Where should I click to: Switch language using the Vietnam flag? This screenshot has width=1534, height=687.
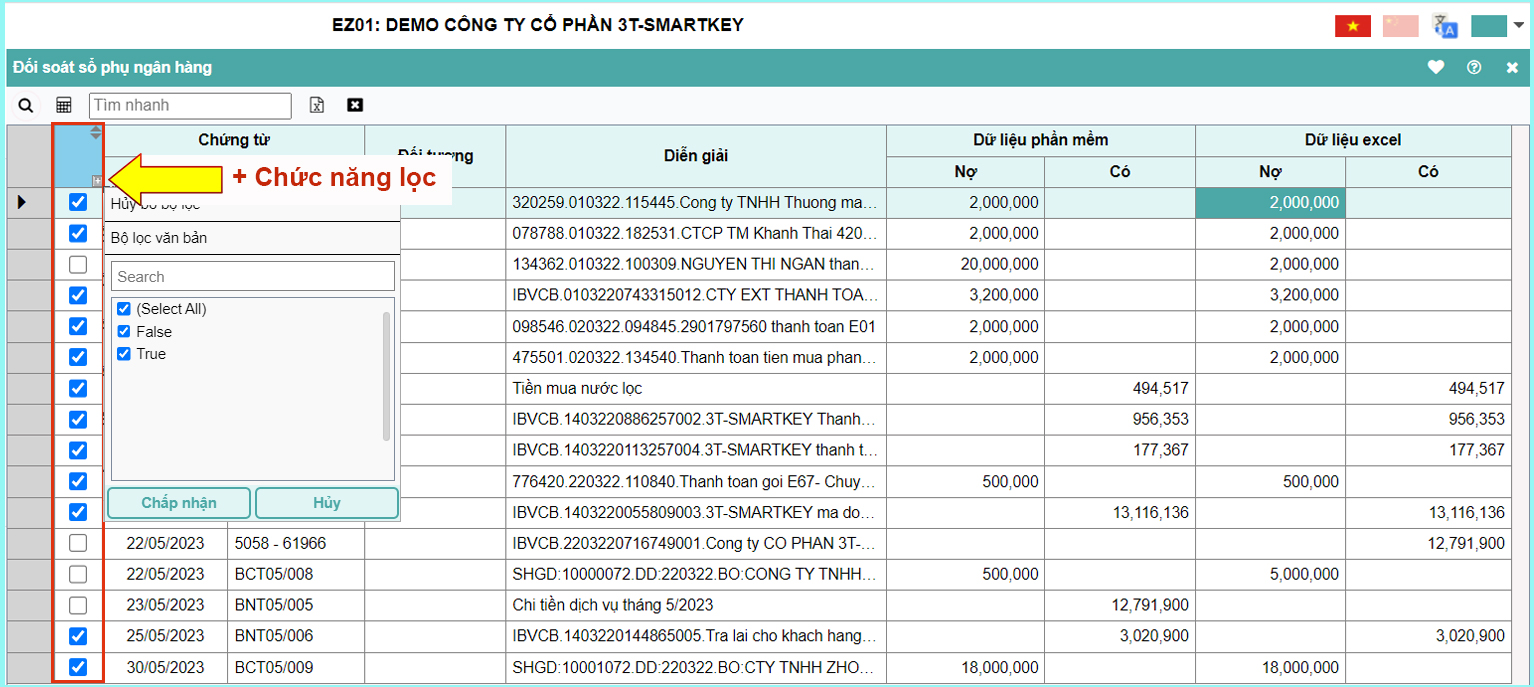click(x=1352, y=26)
